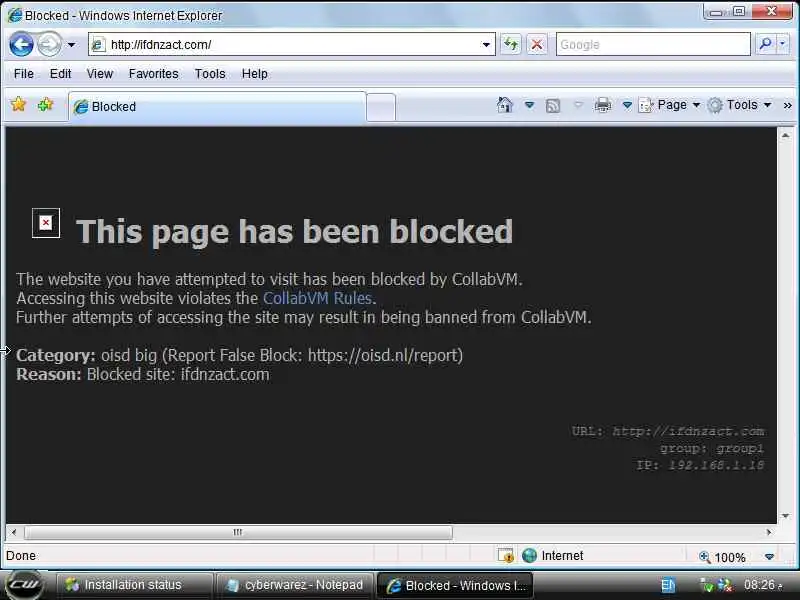Click the vertical scrollbar down arrow
The height and width of the screenshot is (600, 800).
tap(785, 516)
